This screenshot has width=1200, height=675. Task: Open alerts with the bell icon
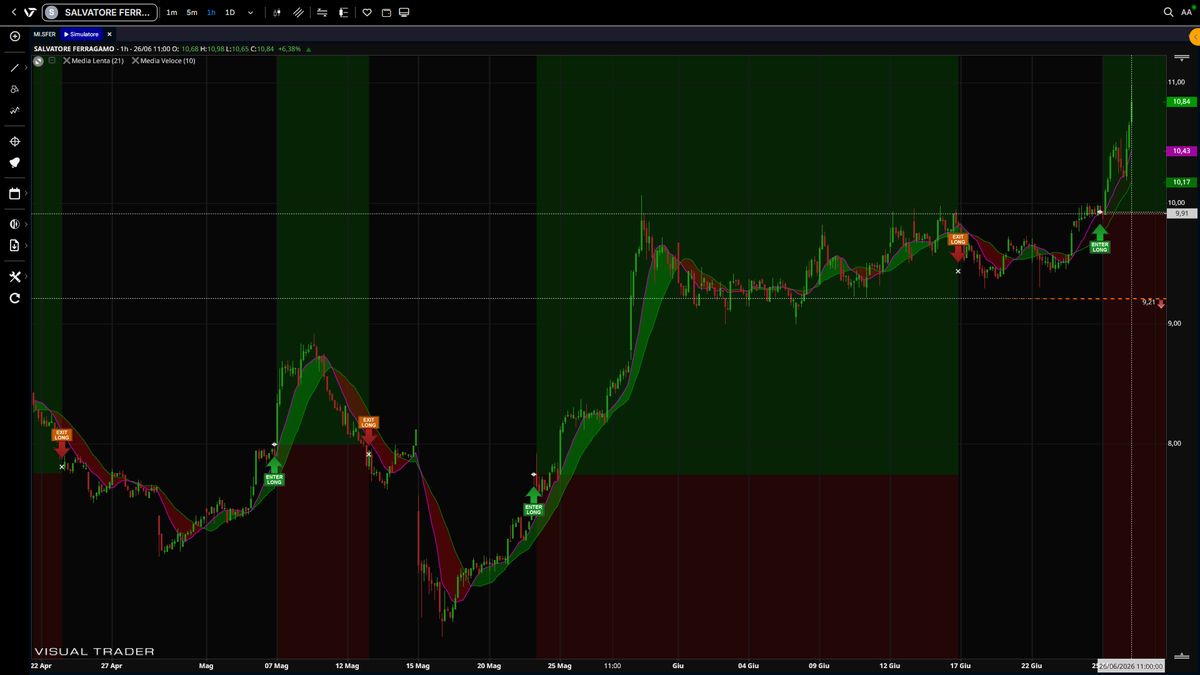coord(15,162)
